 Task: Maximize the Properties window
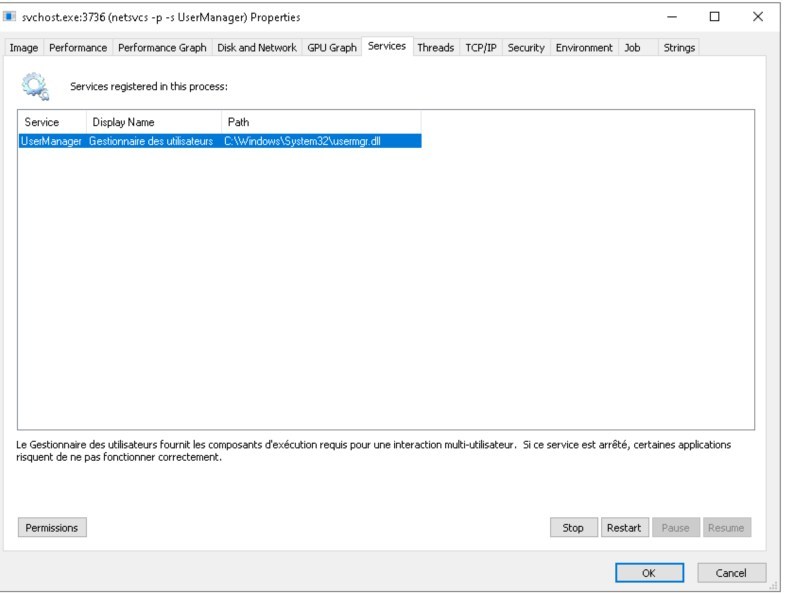tap(714, 17)
